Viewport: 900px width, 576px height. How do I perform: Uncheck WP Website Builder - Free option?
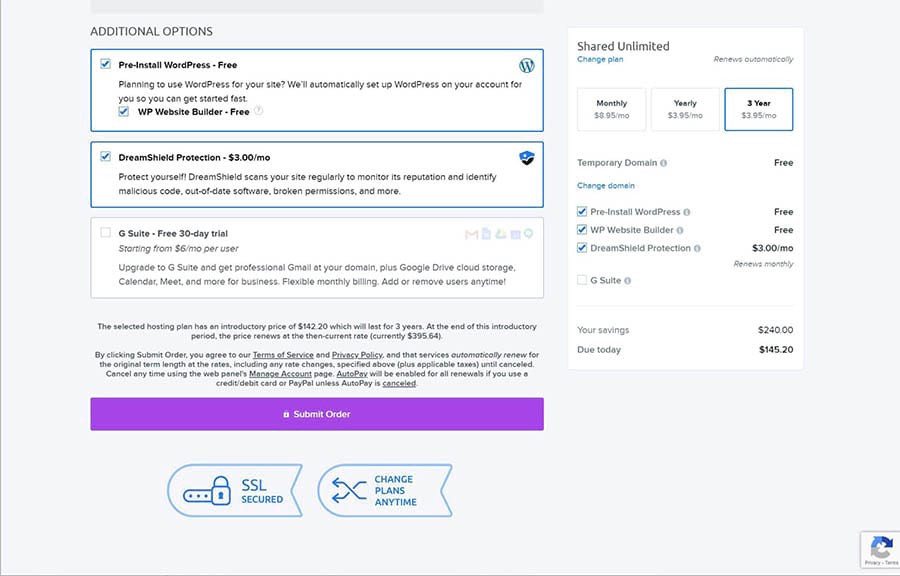pos(123,111)
